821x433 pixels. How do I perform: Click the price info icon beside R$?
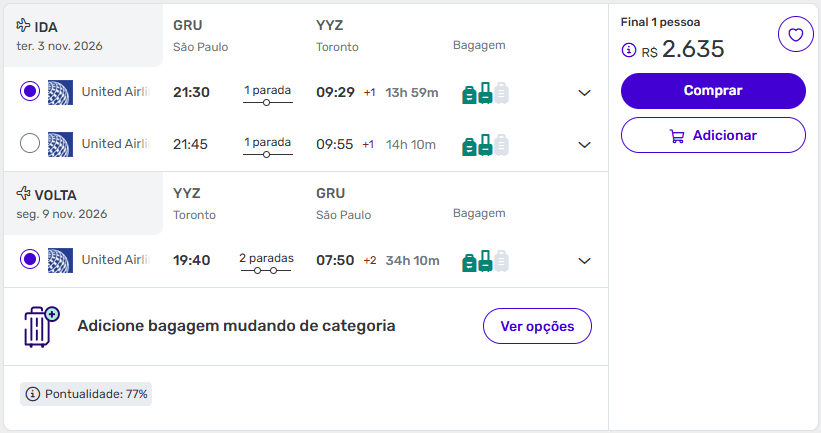tap(629, 50)
